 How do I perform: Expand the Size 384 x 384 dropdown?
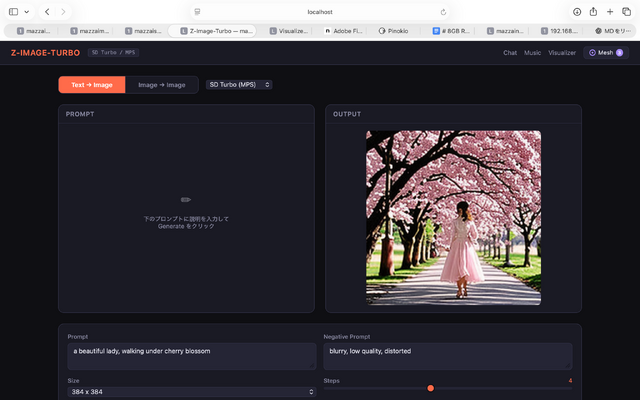coord(191,392)
